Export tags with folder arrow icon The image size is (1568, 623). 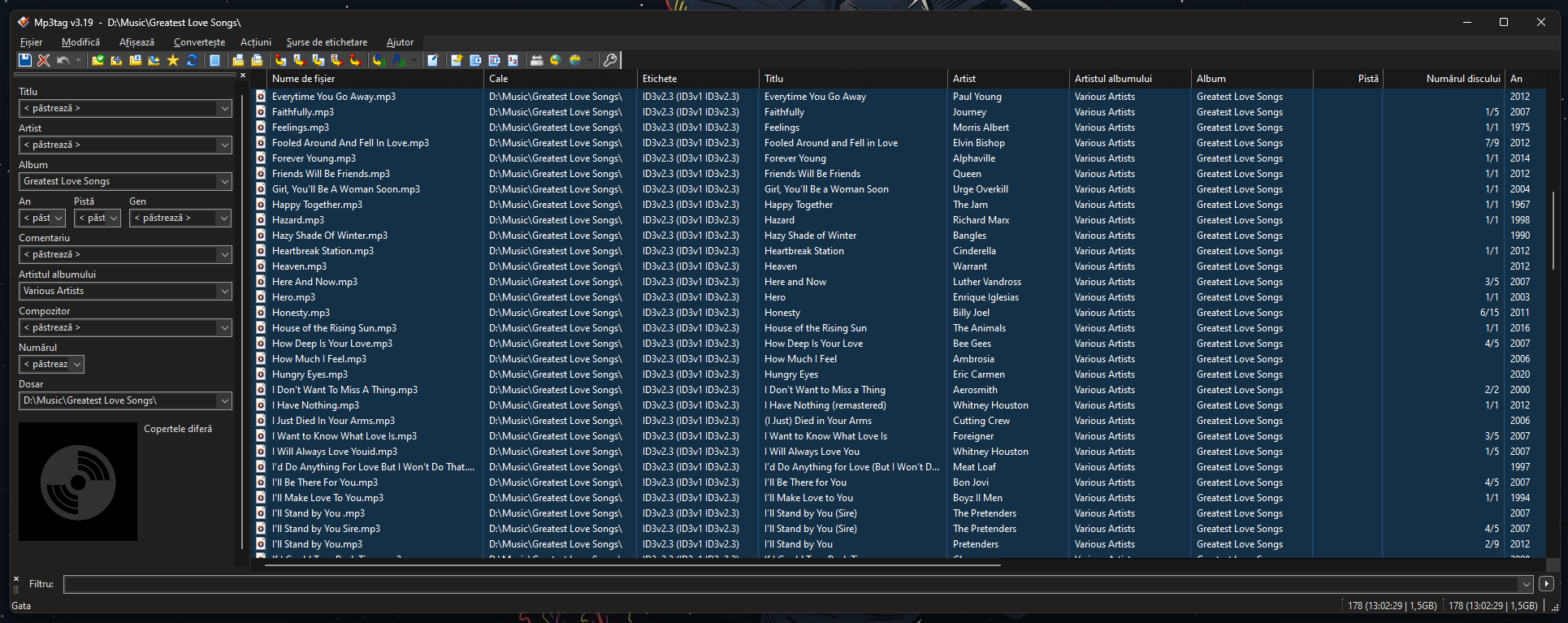[x=457, y=60]
